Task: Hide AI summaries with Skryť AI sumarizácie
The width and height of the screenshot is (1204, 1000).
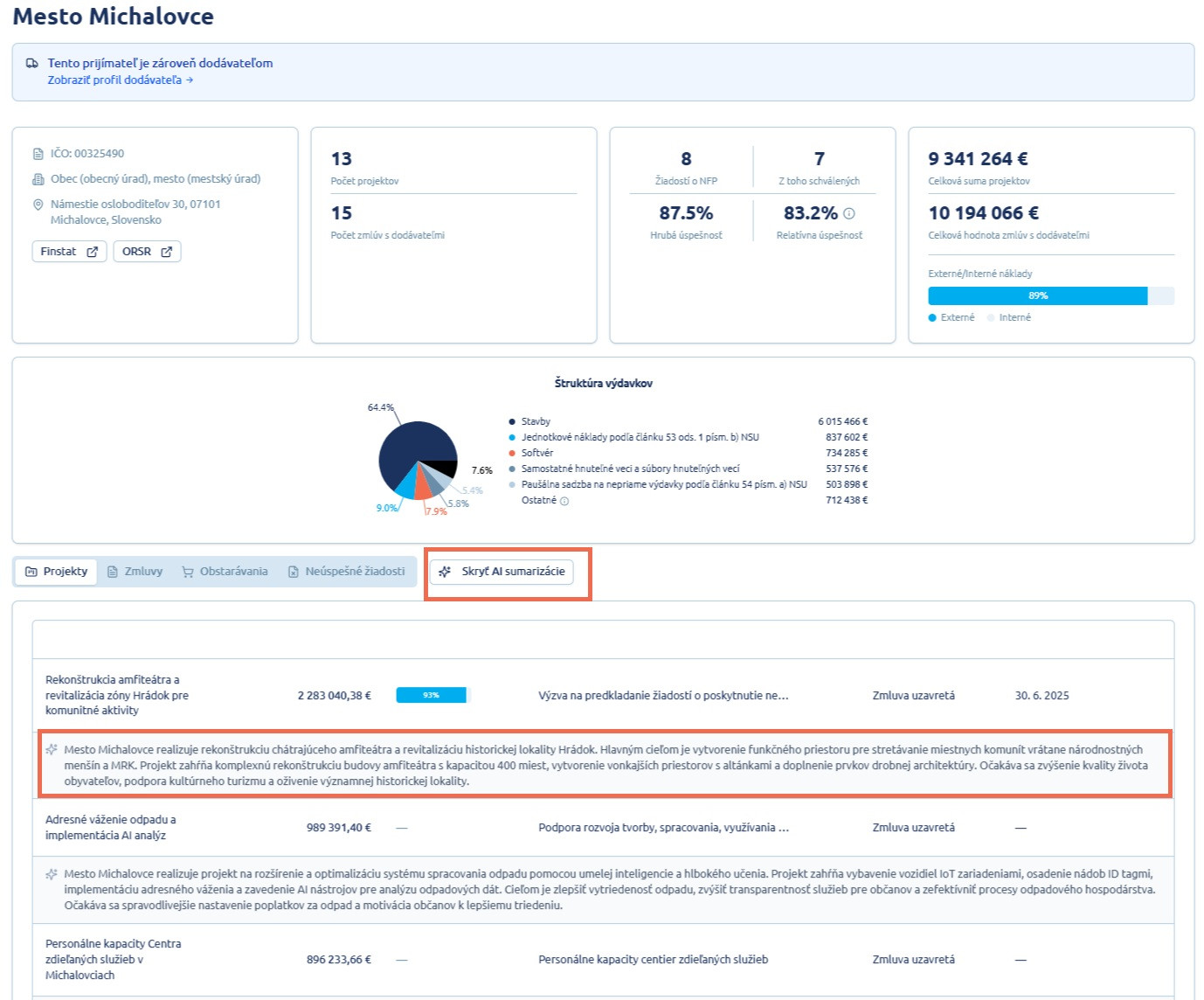Action: [x=502, y=572]
